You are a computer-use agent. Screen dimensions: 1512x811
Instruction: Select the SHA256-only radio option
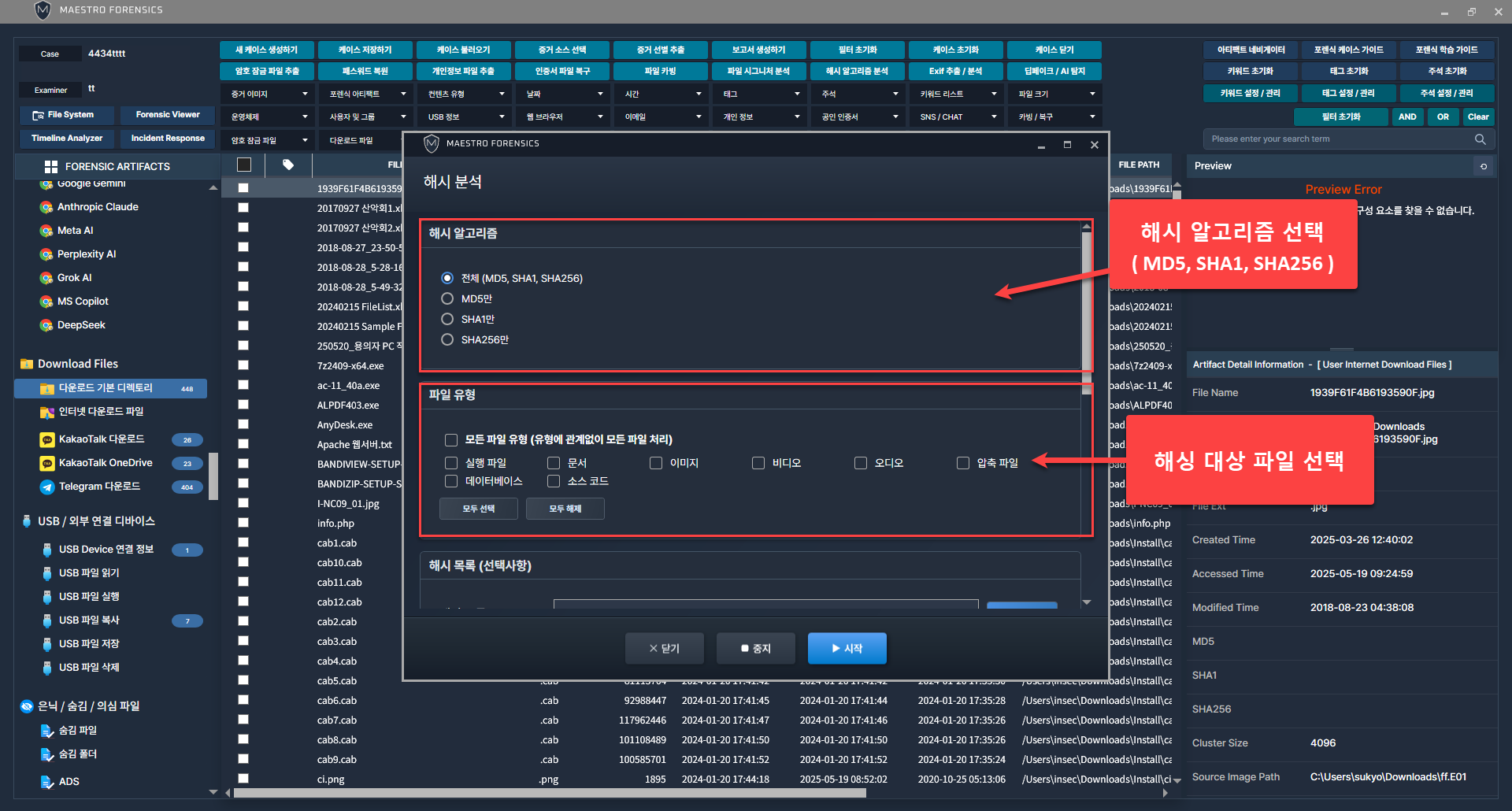click(447, 340)
